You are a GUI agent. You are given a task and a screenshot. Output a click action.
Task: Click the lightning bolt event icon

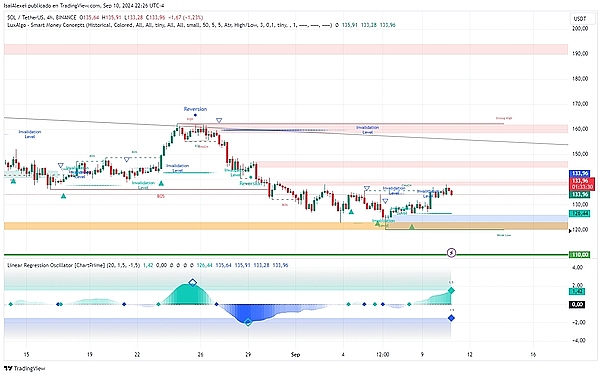[x=452, y=253]
